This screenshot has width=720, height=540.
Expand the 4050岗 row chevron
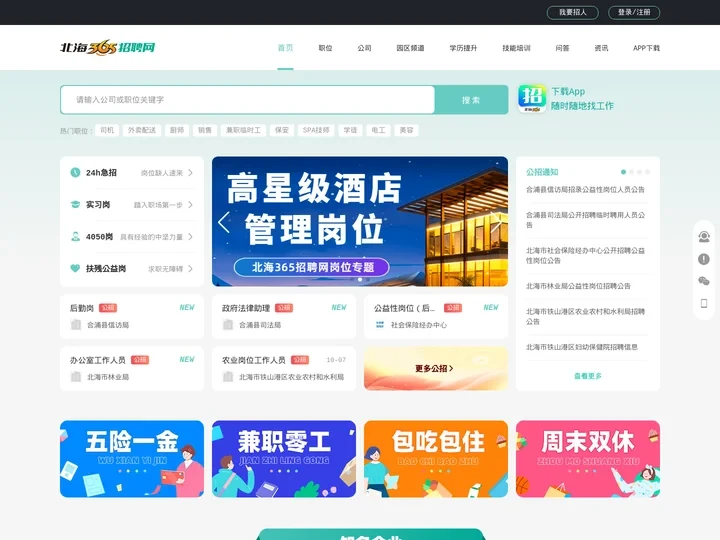[190, 237]
